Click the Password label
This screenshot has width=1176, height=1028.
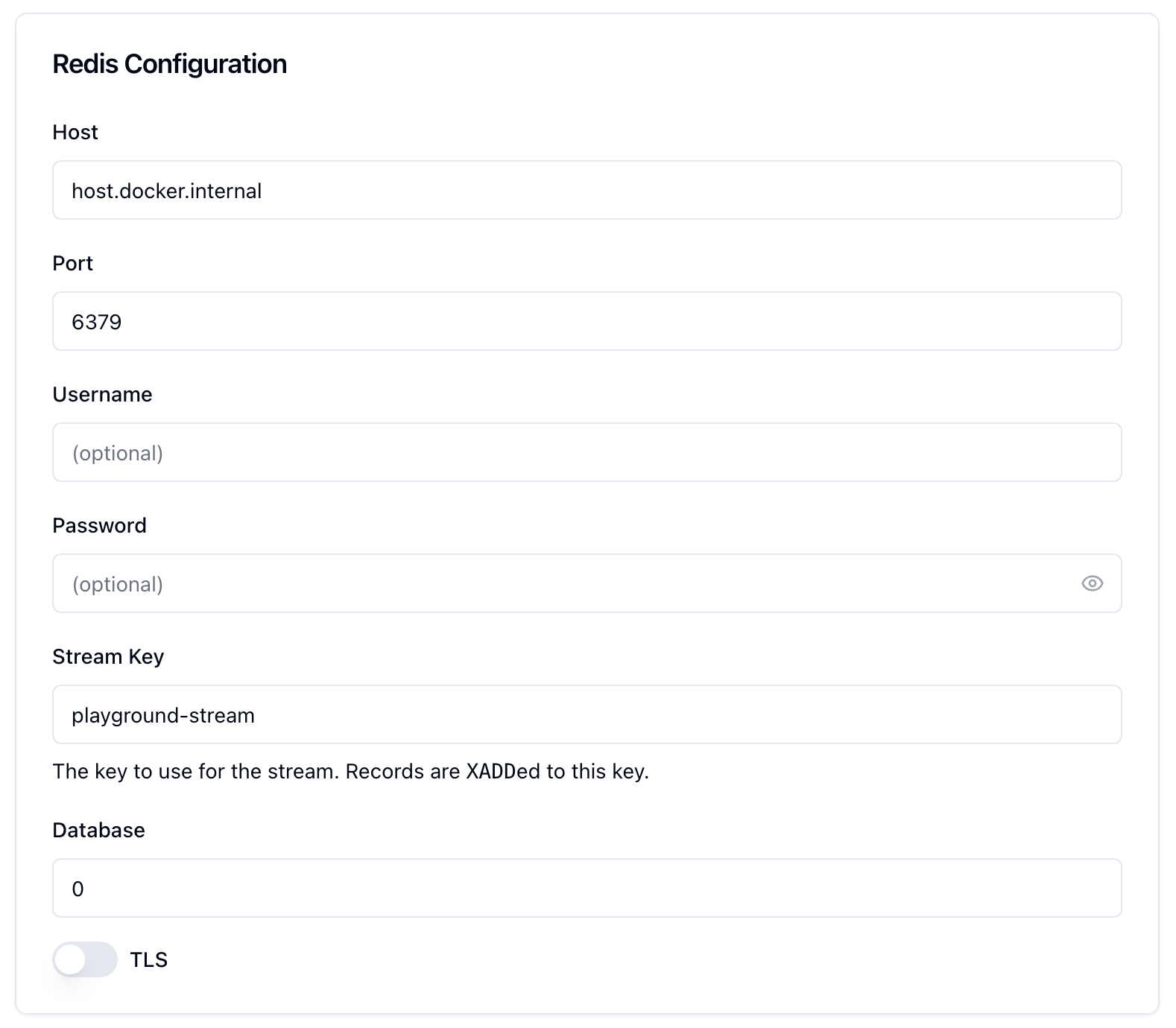[99, 525]
